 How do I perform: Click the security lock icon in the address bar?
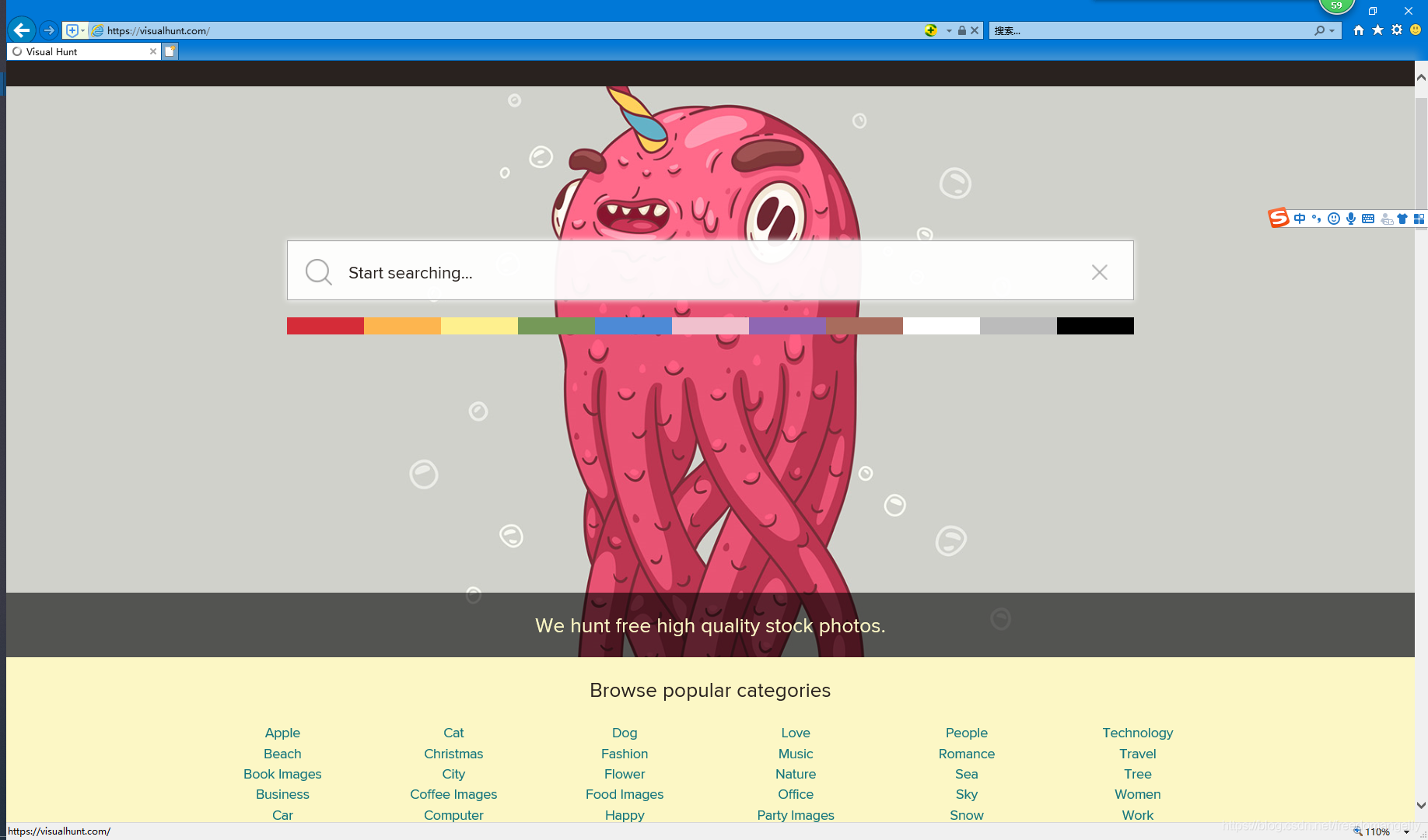pyautogui.click(x=962, y=30)
